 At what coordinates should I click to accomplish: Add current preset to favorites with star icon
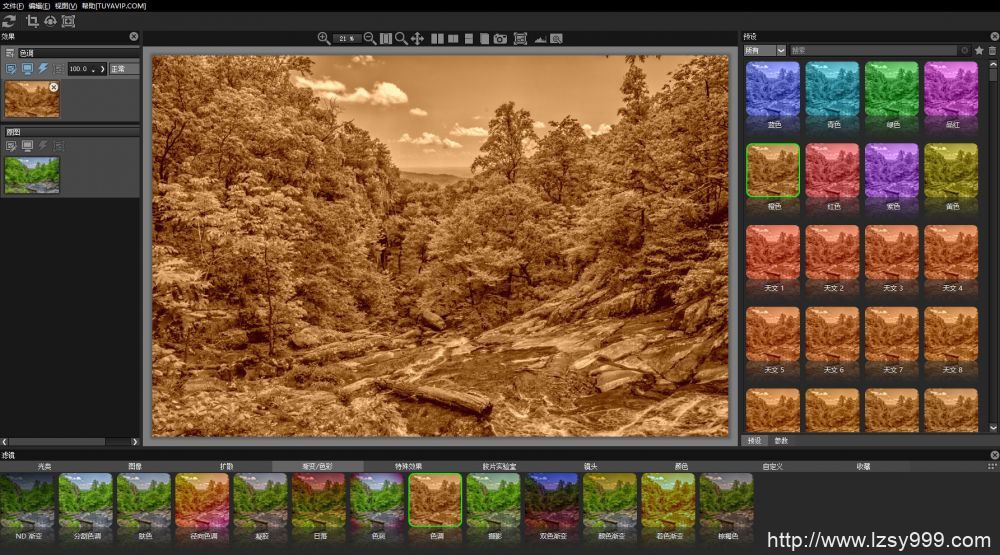click(x=979, y=50)
